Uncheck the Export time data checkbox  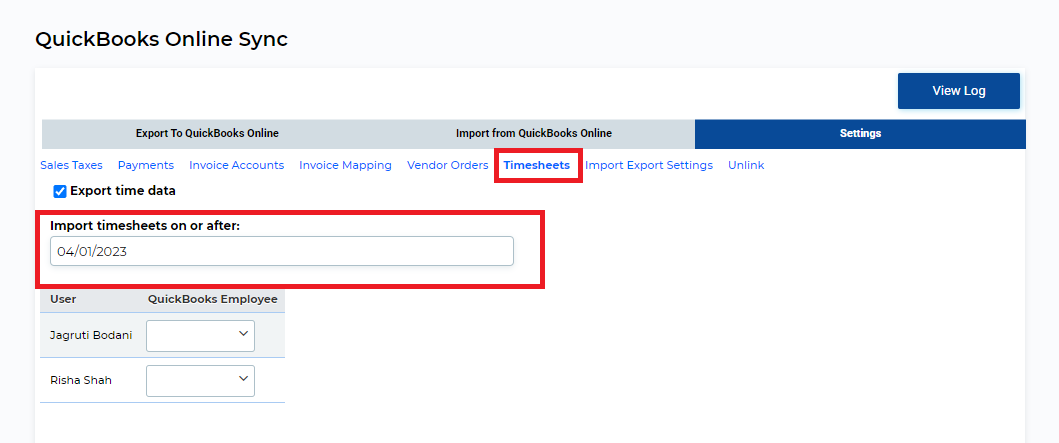[60, 192]
